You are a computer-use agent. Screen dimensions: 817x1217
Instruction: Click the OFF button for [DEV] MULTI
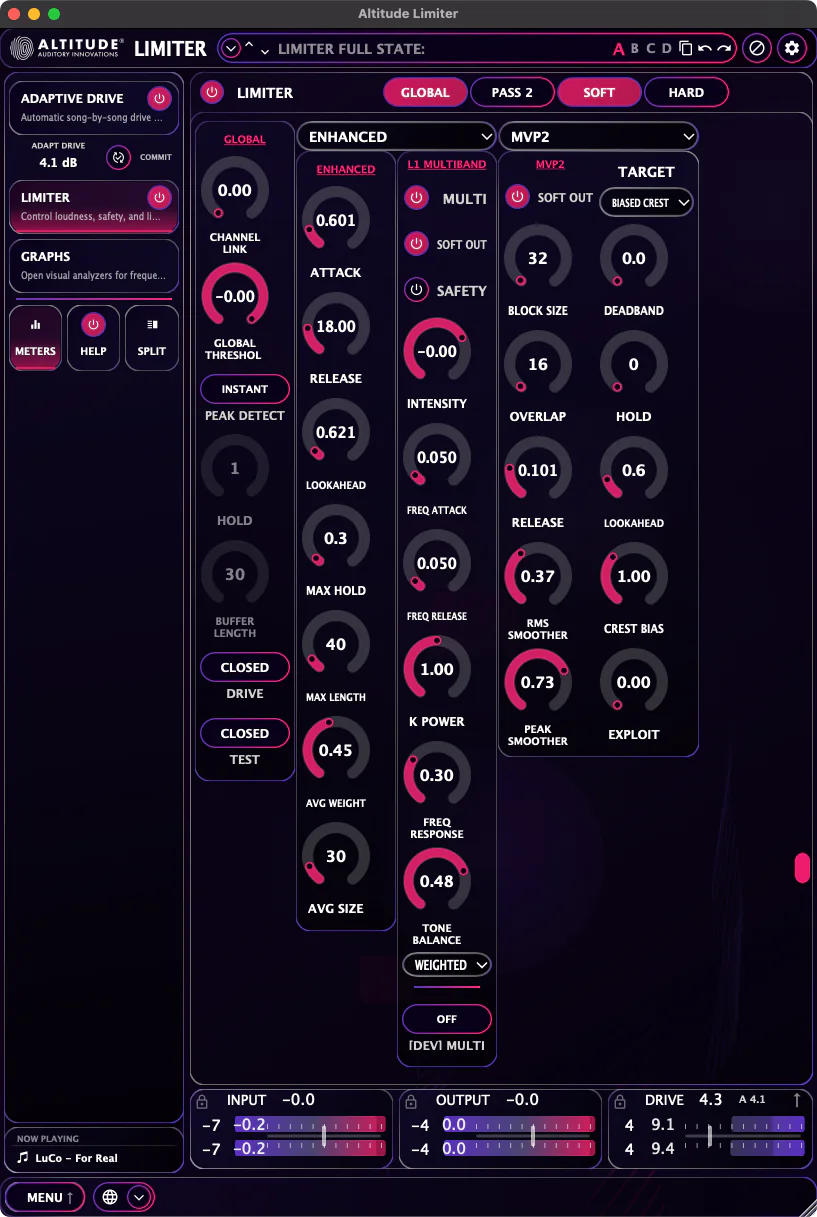tap(447, 1019)
